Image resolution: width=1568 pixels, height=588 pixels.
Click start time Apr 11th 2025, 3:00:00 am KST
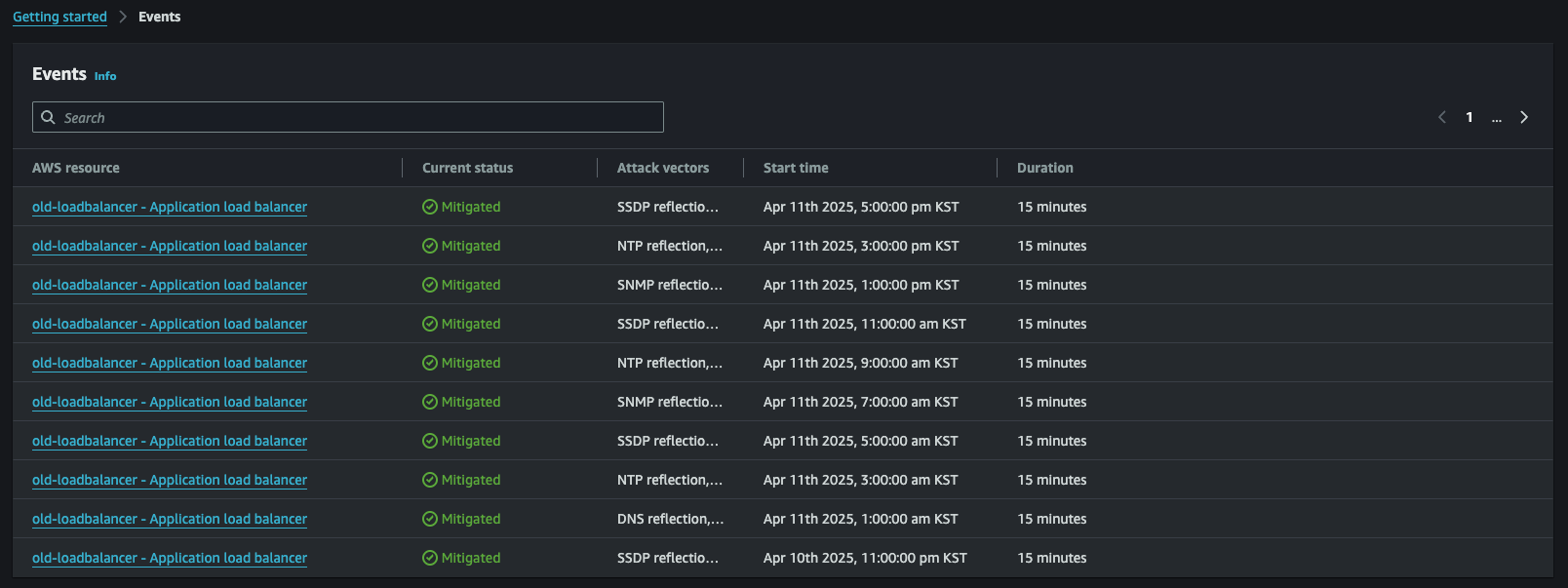click(861, 480)
